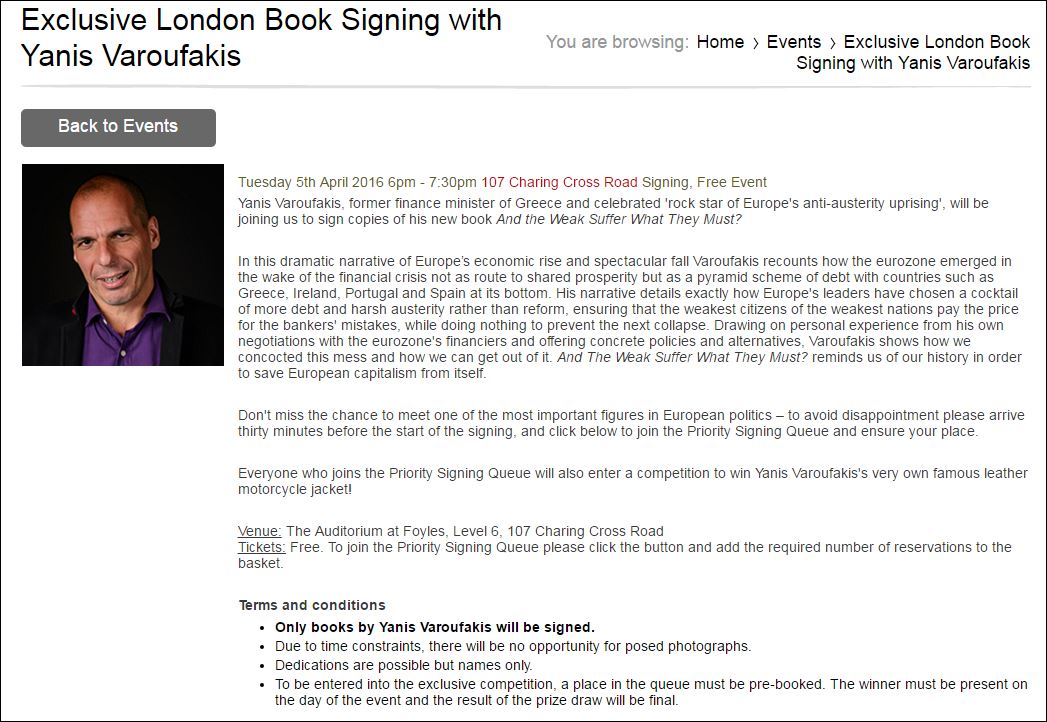Open the Events breadcrumb link
The height and width of the screenshot is (722, 1047).
click(793, 42)
